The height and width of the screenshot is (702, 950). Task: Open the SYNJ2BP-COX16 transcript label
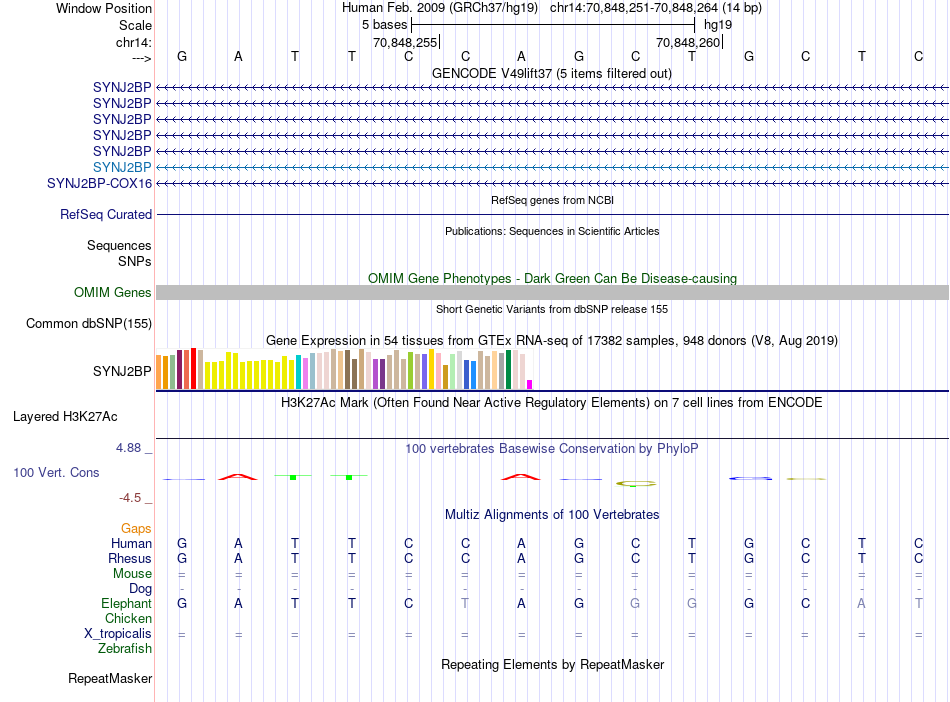point(99,184)
